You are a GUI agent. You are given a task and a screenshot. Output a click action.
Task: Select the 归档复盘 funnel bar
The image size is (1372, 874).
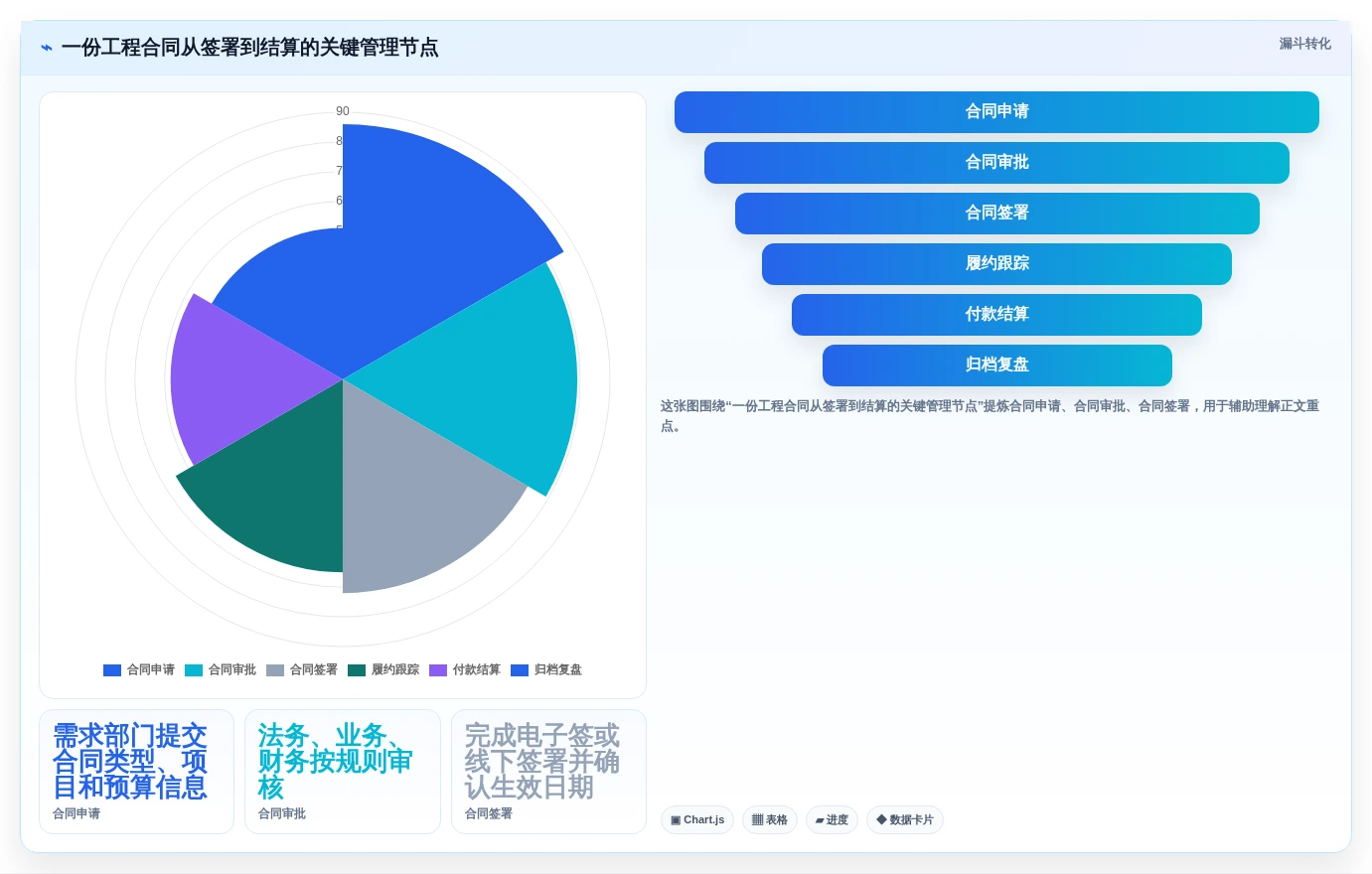[x=996, y=365]
